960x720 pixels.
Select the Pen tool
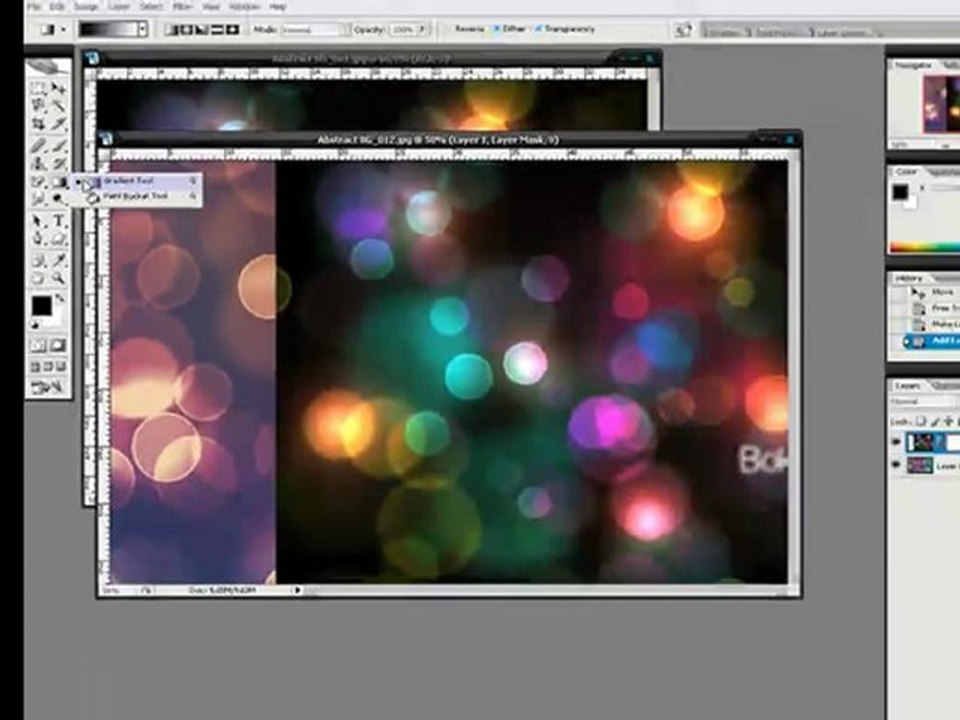(39, 238)
